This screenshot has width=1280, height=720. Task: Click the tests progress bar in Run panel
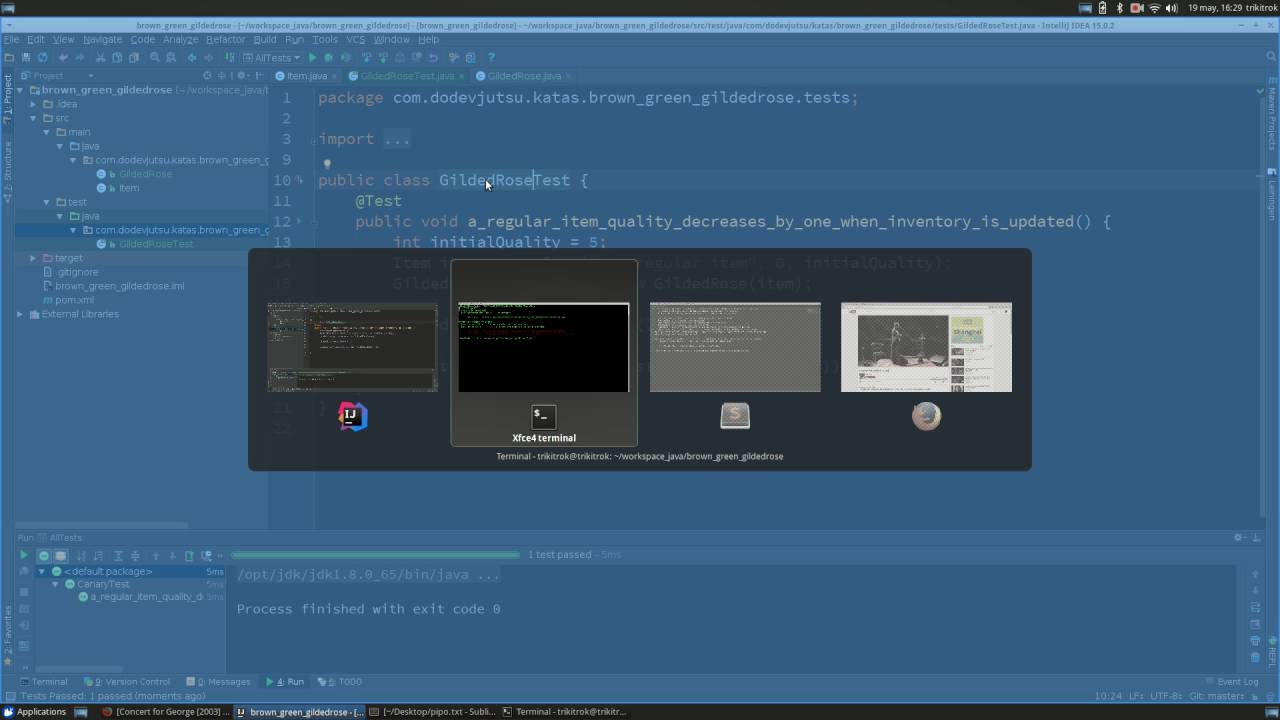pyautogui.click(x=375, y=555)
